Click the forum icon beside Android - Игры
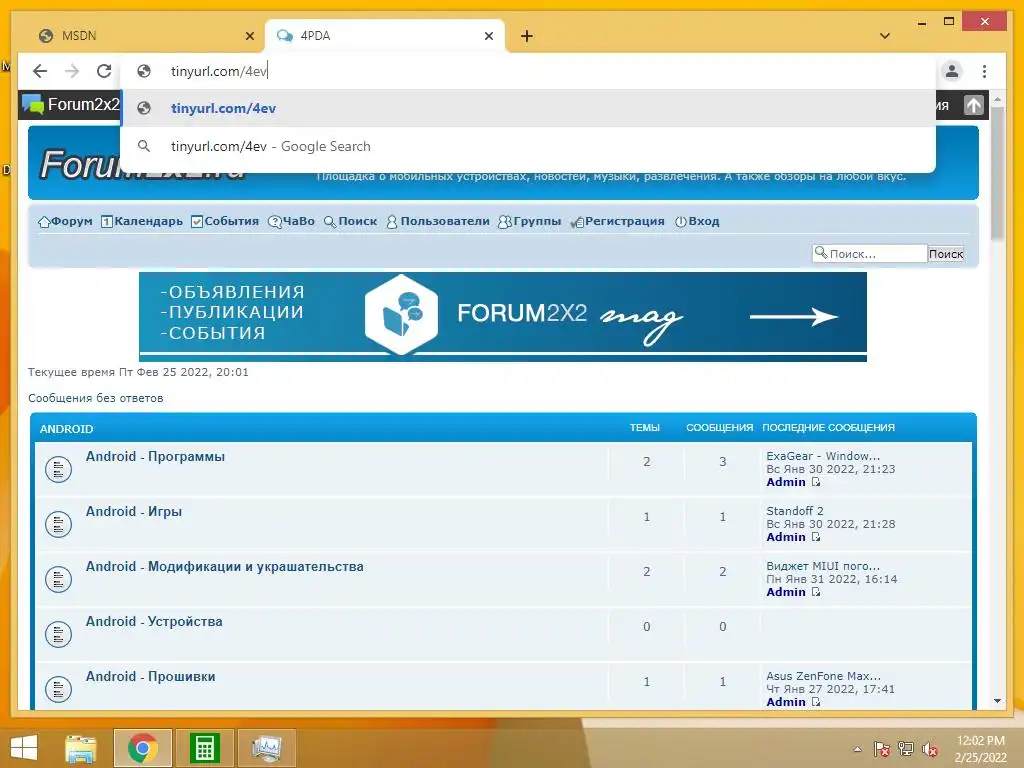The image size is (1024, 768). 58,524
